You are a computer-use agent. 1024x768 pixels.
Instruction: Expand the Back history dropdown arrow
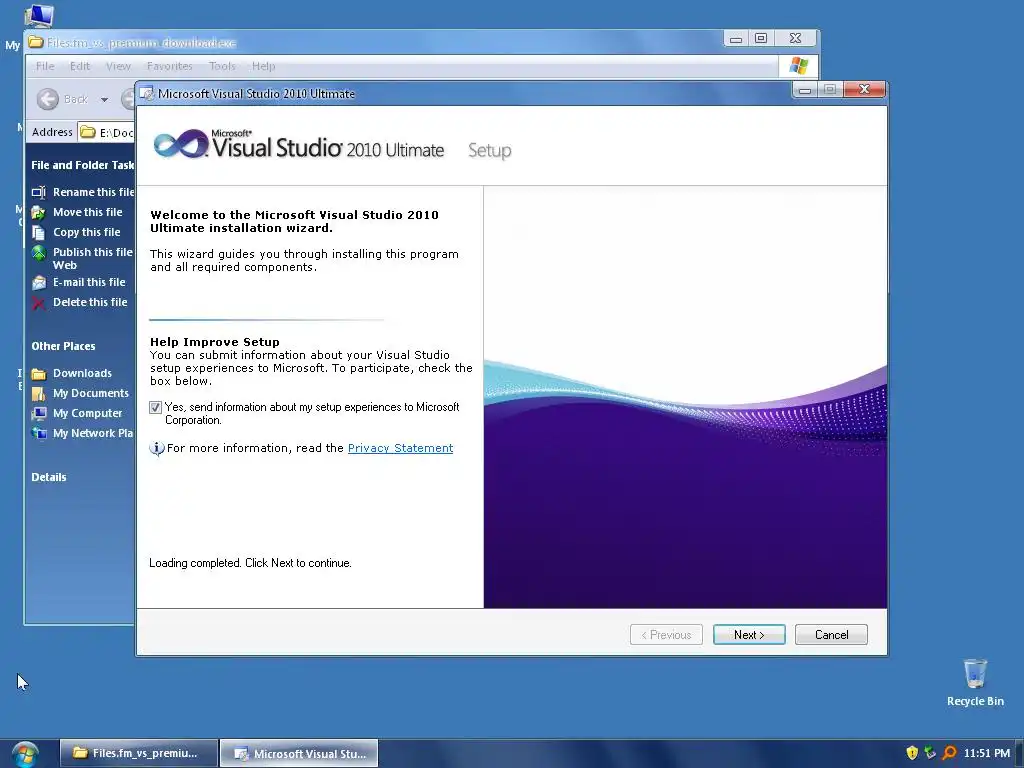pos(104,100)
